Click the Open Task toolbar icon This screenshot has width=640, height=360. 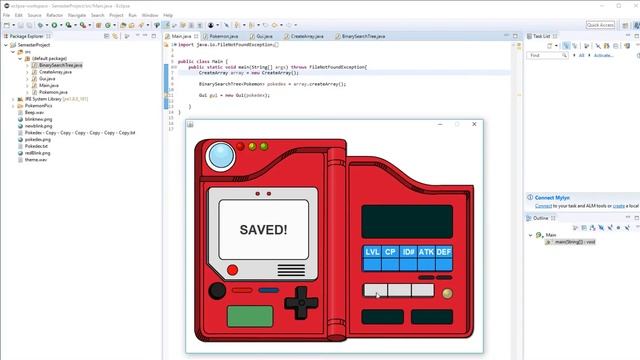(131, 25)
